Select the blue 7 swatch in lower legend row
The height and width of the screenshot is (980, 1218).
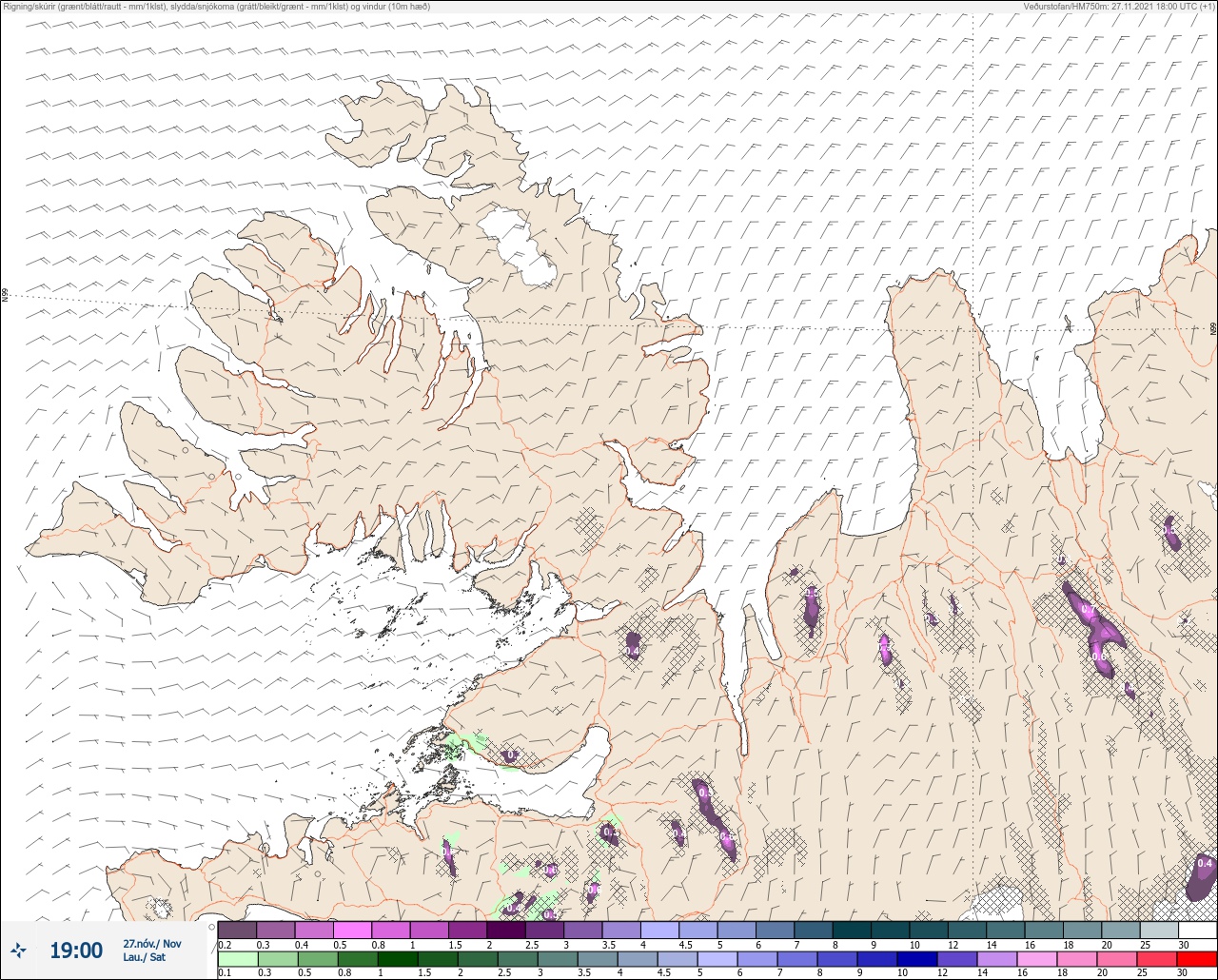tap(797, 957)
